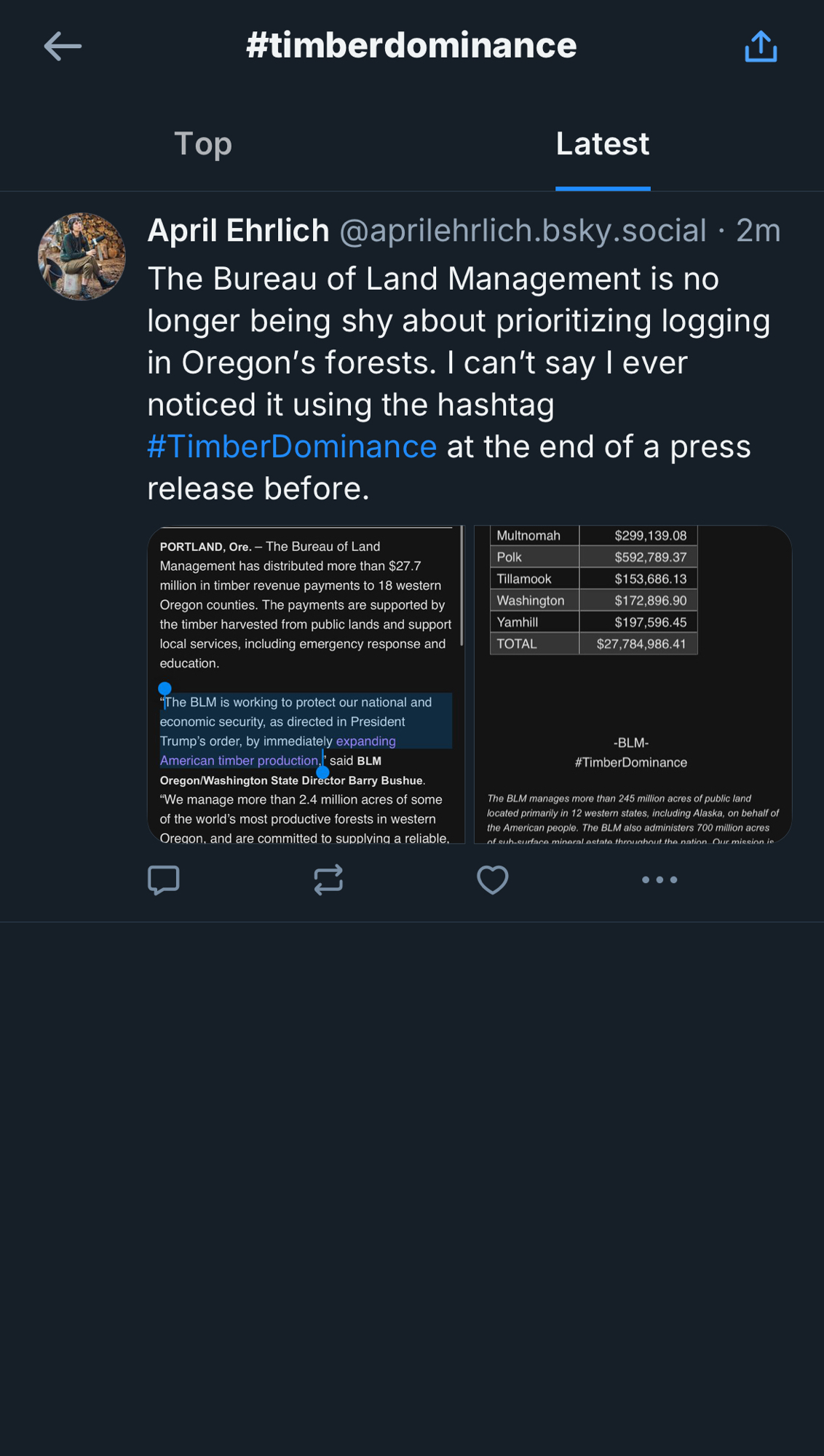Click the TOTAL $27,784,986.41 table row
The width and height of the screenshot is (824, 1456).
(x=593, y=644)
